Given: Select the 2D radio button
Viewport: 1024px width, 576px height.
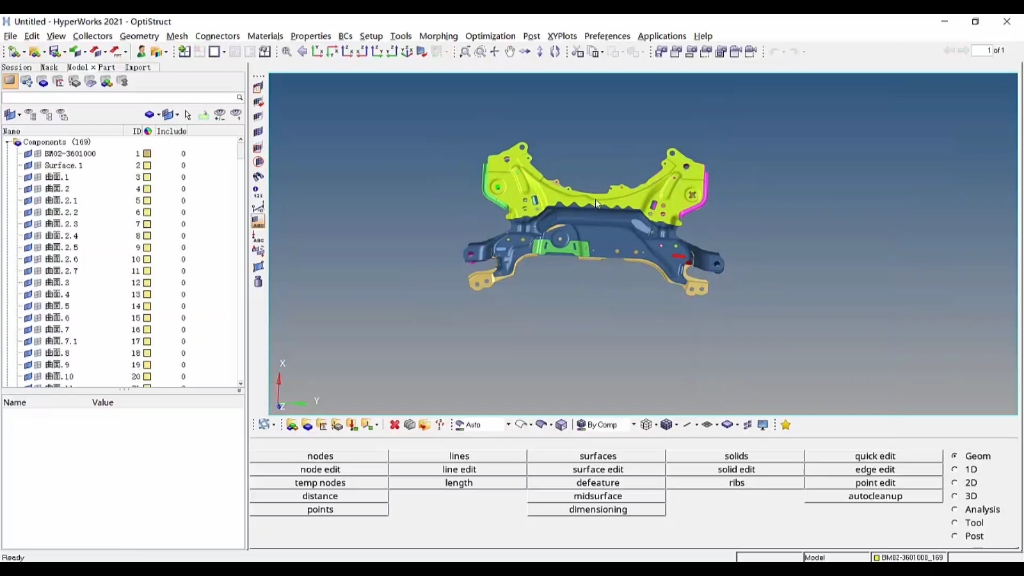Looking at the screenshot, I should [x=955, y=483].
